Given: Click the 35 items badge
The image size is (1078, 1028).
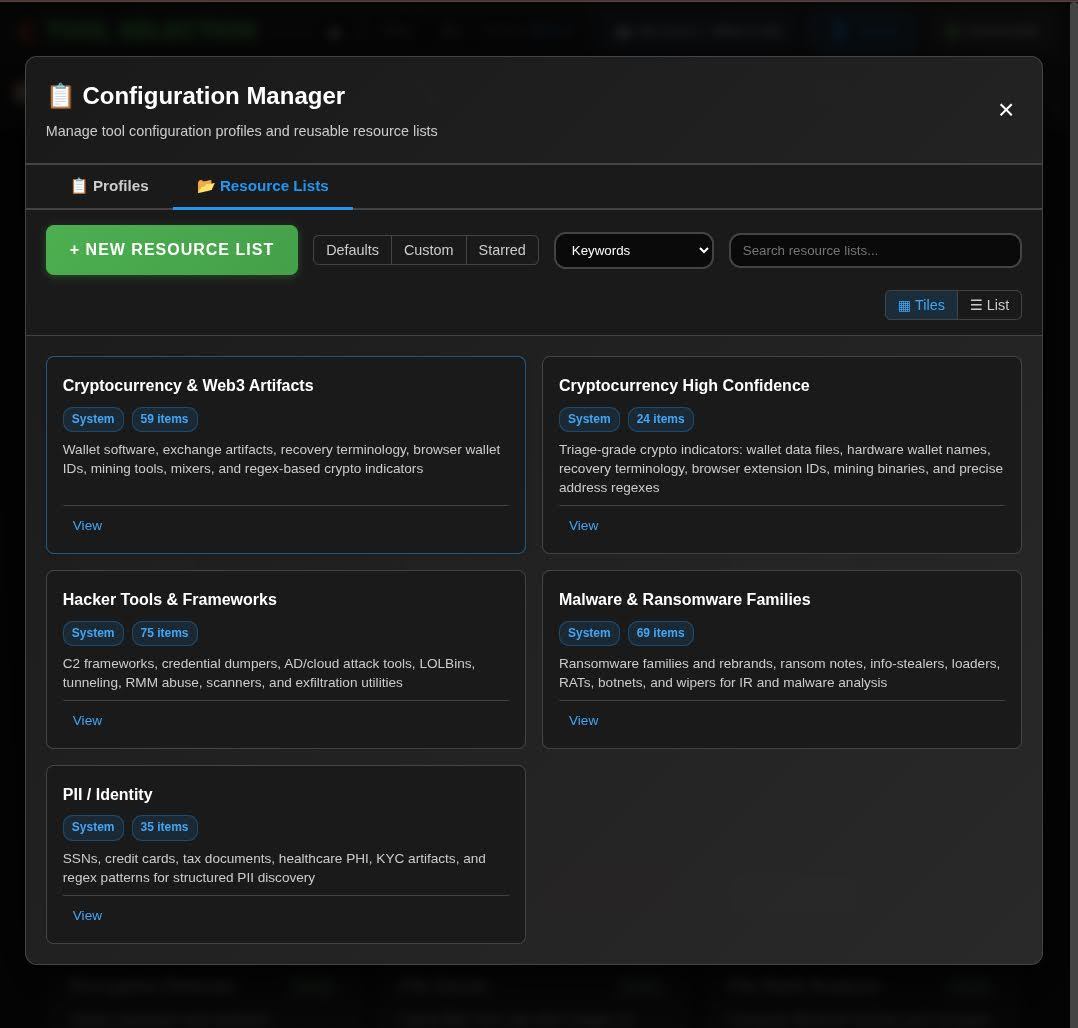Looking at the screenshot, I should point(164,827).
